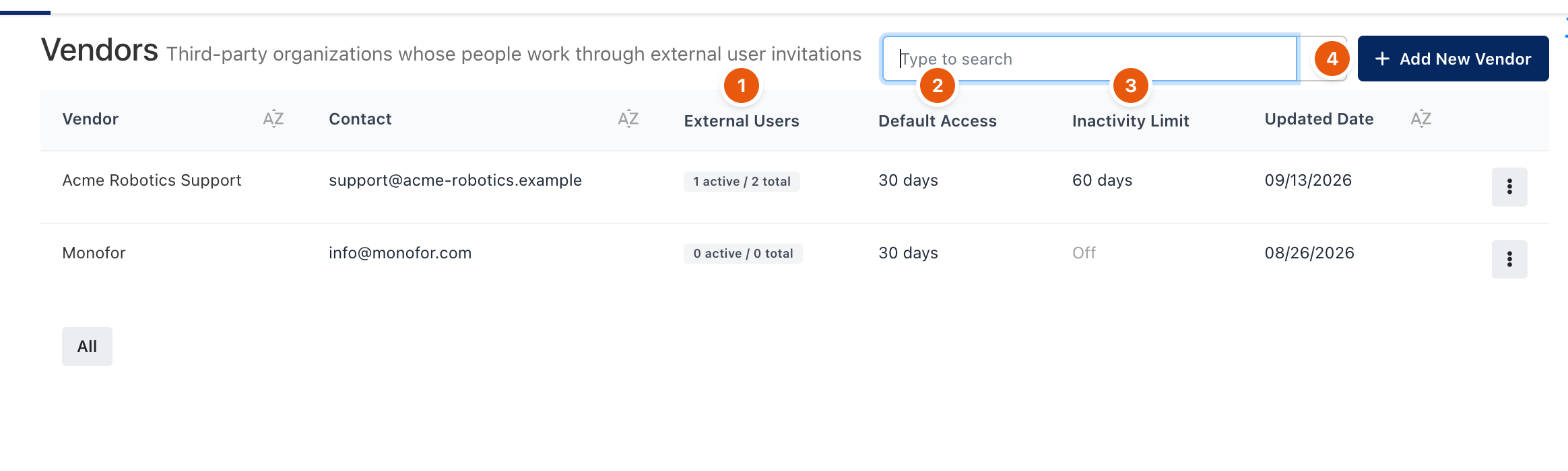
Task: Select the All filter button
Action: (x=87, y=346)
